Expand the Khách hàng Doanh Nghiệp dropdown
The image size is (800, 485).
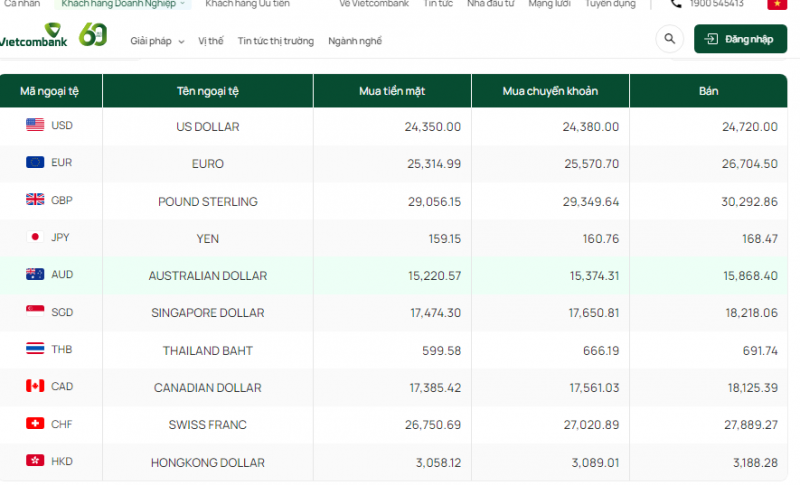(125, 4)
